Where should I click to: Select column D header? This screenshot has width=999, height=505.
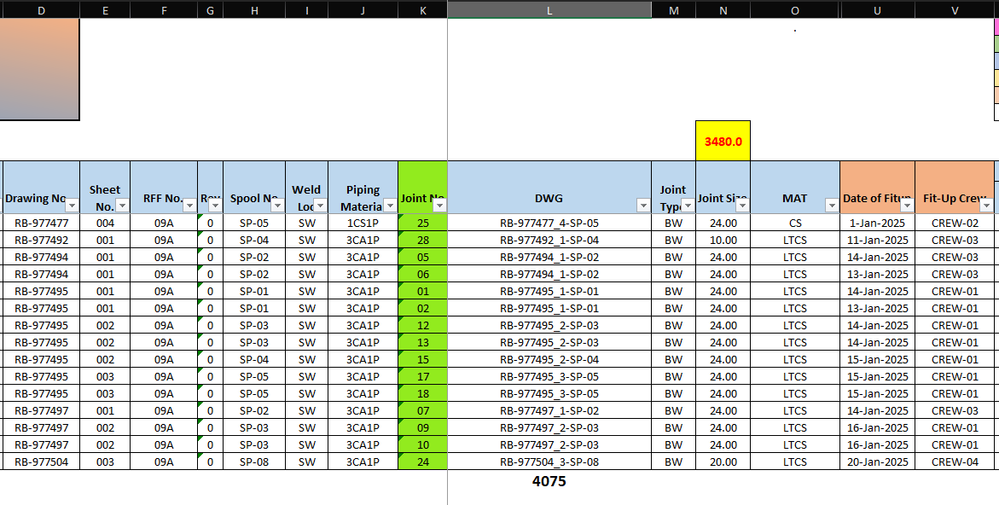(41, 10)
